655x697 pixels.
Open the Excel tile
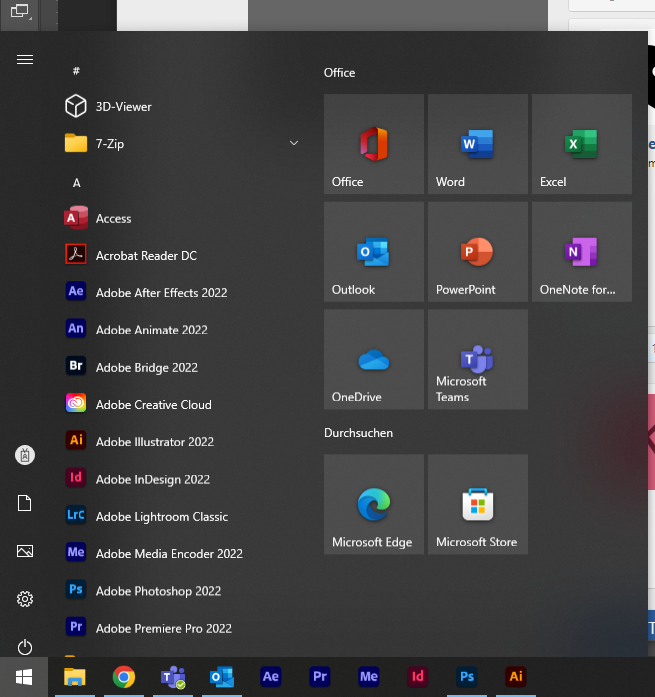coord(582,144)
